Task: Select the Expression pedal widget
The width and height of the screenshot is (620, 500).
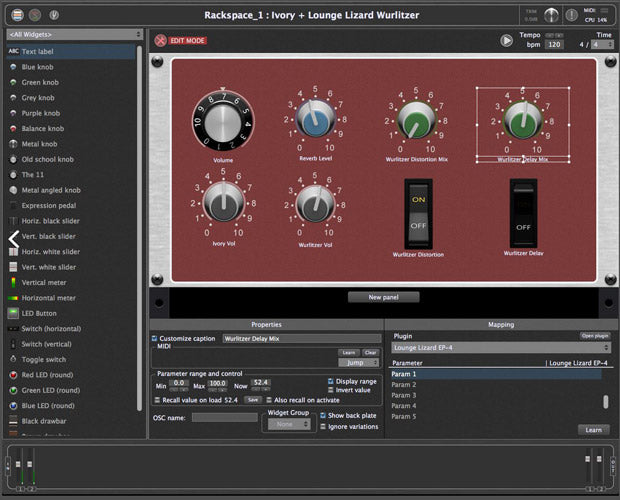Action: 71,206
